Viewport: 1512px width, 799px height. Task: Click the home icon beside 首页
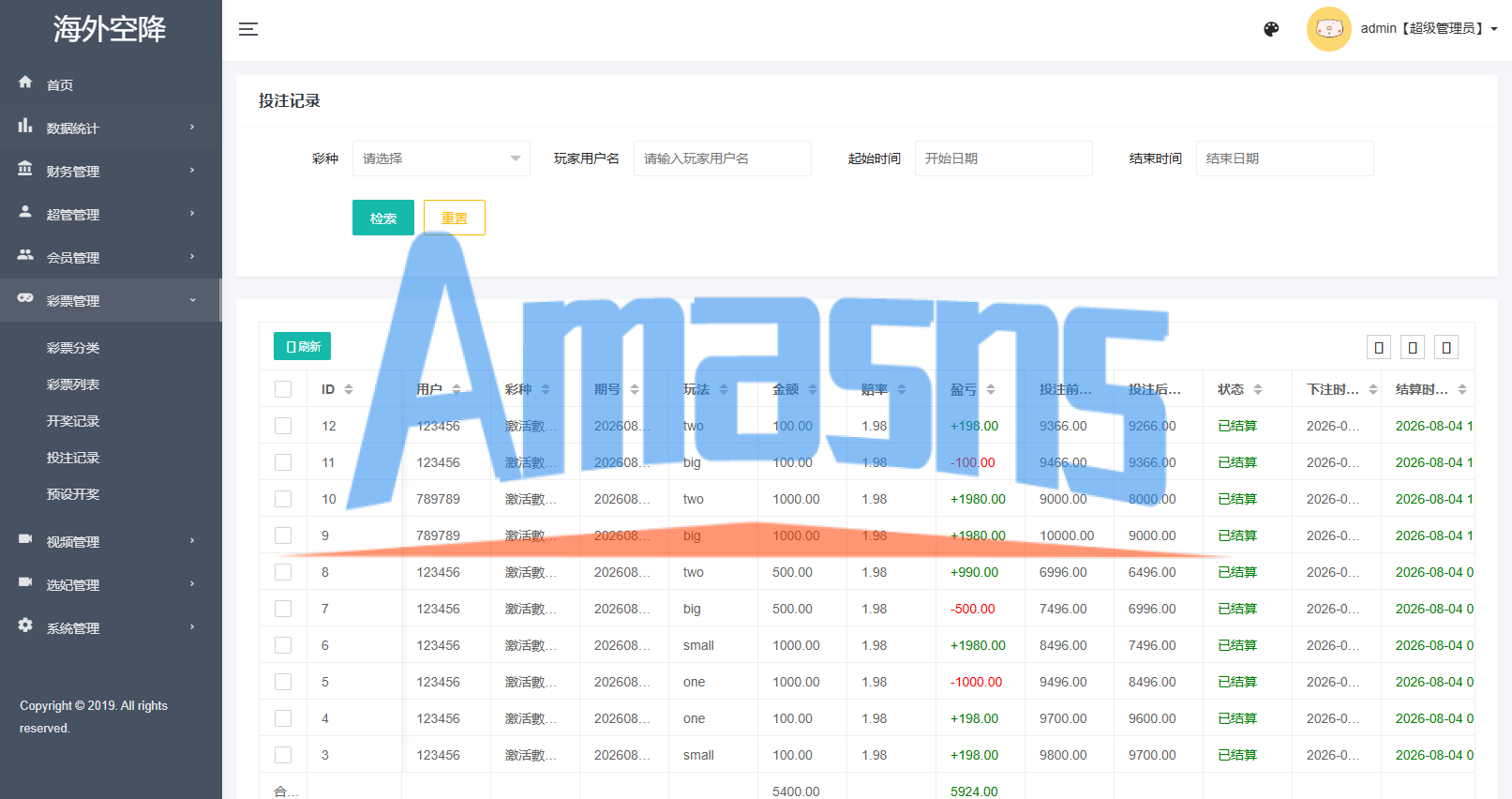[25, 83]
